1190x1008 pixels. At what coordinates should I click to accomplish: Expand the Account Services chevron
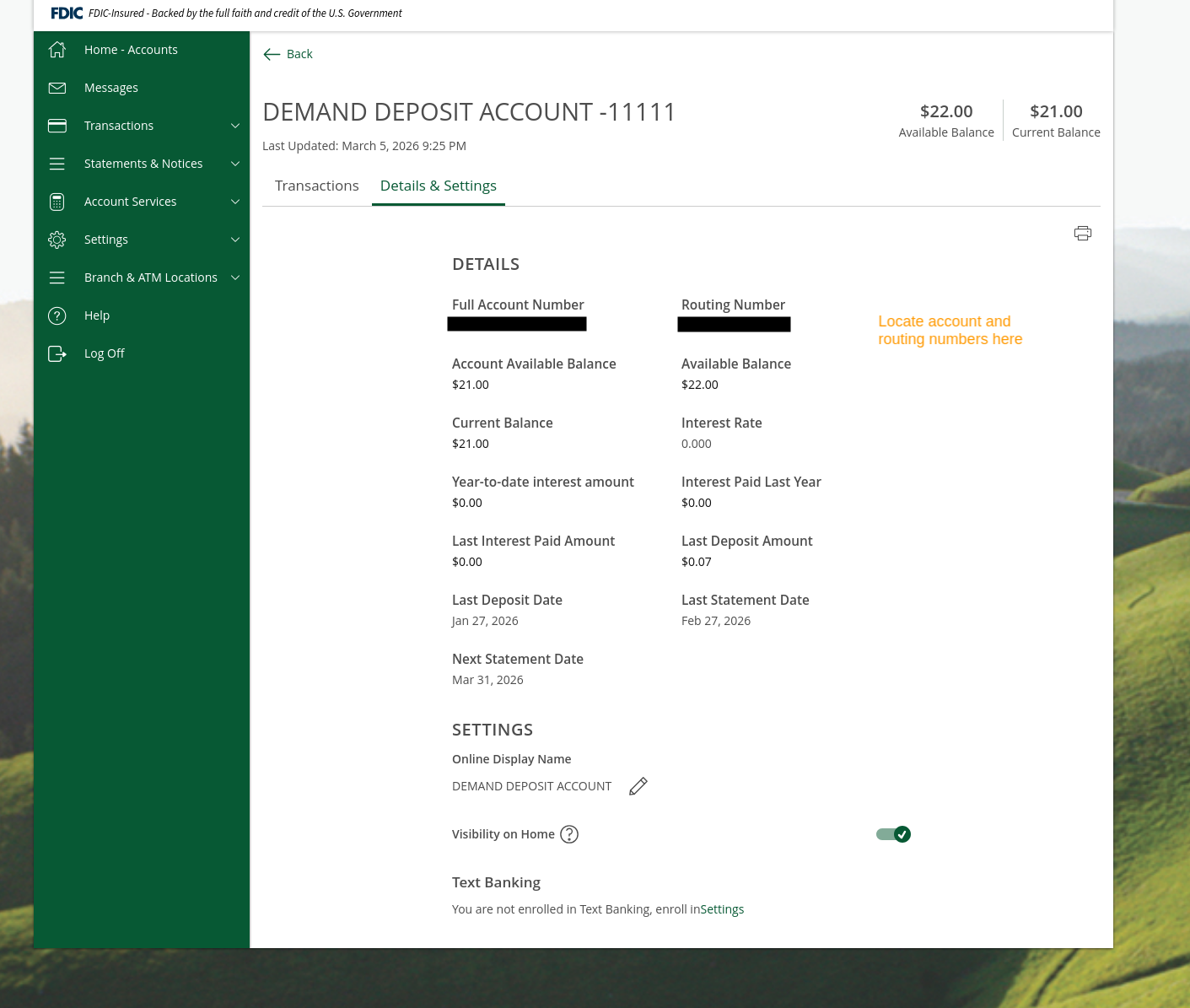tap(235, 202)
